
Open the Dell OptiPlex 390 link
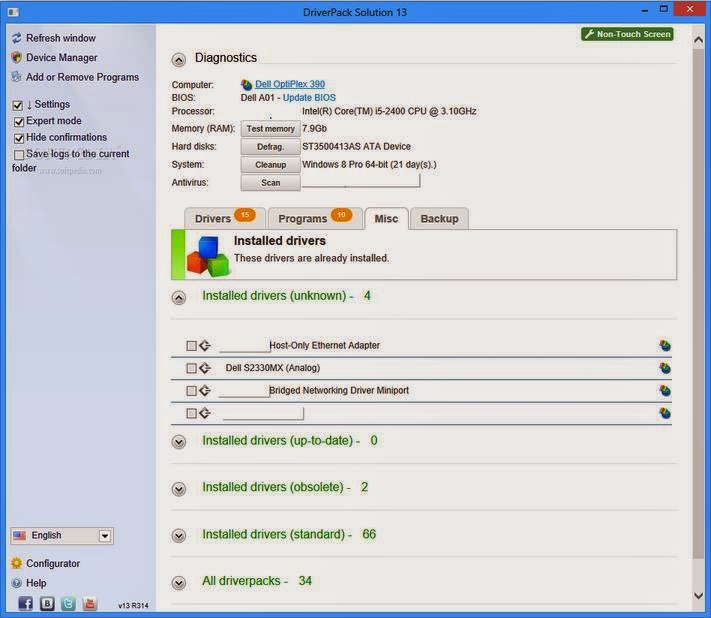(x=290, y=84)
